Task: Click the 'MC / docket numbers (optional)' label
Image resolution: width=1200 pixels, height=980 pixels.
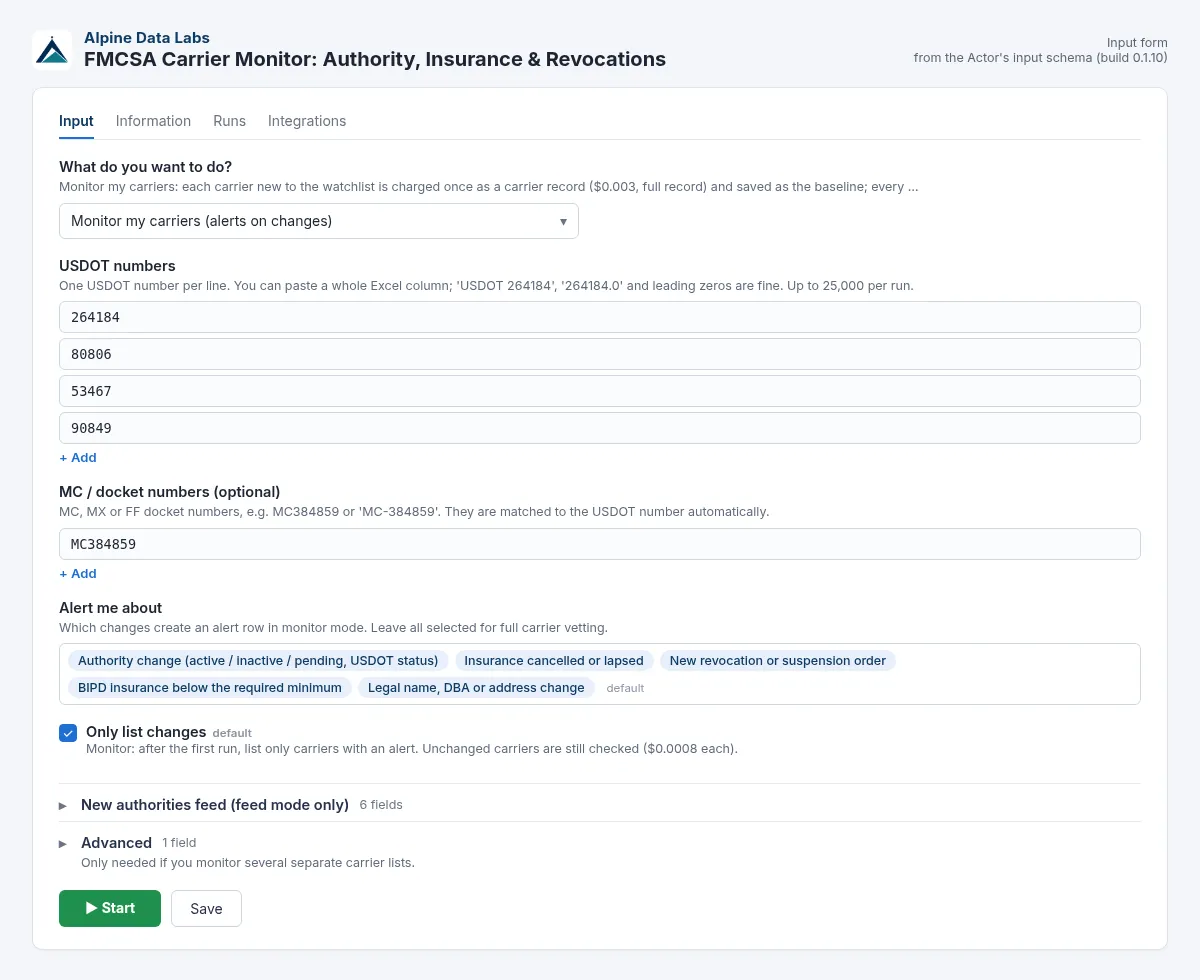Action: pyautogui.click(x=170, y=492)
